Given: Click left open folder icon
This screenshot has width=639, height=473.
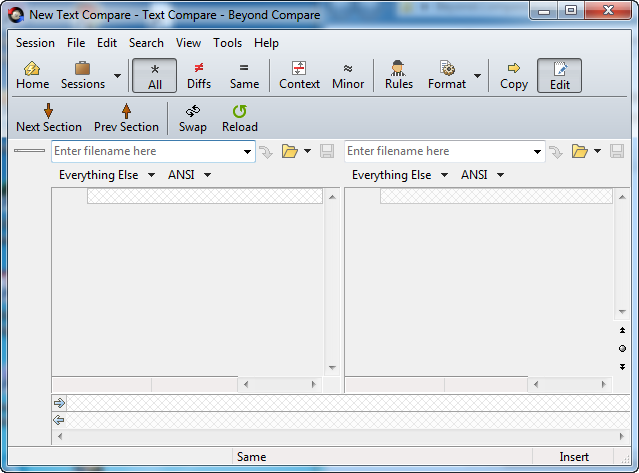Looking at the screenshot, I should (290, 151).
